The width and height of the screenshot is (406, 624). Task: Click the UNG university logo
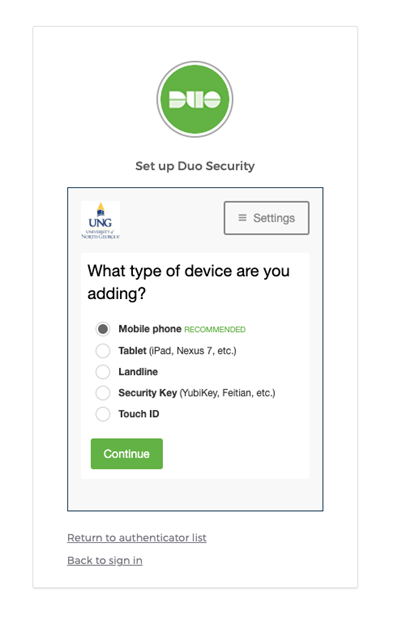(x=100, y=220)
